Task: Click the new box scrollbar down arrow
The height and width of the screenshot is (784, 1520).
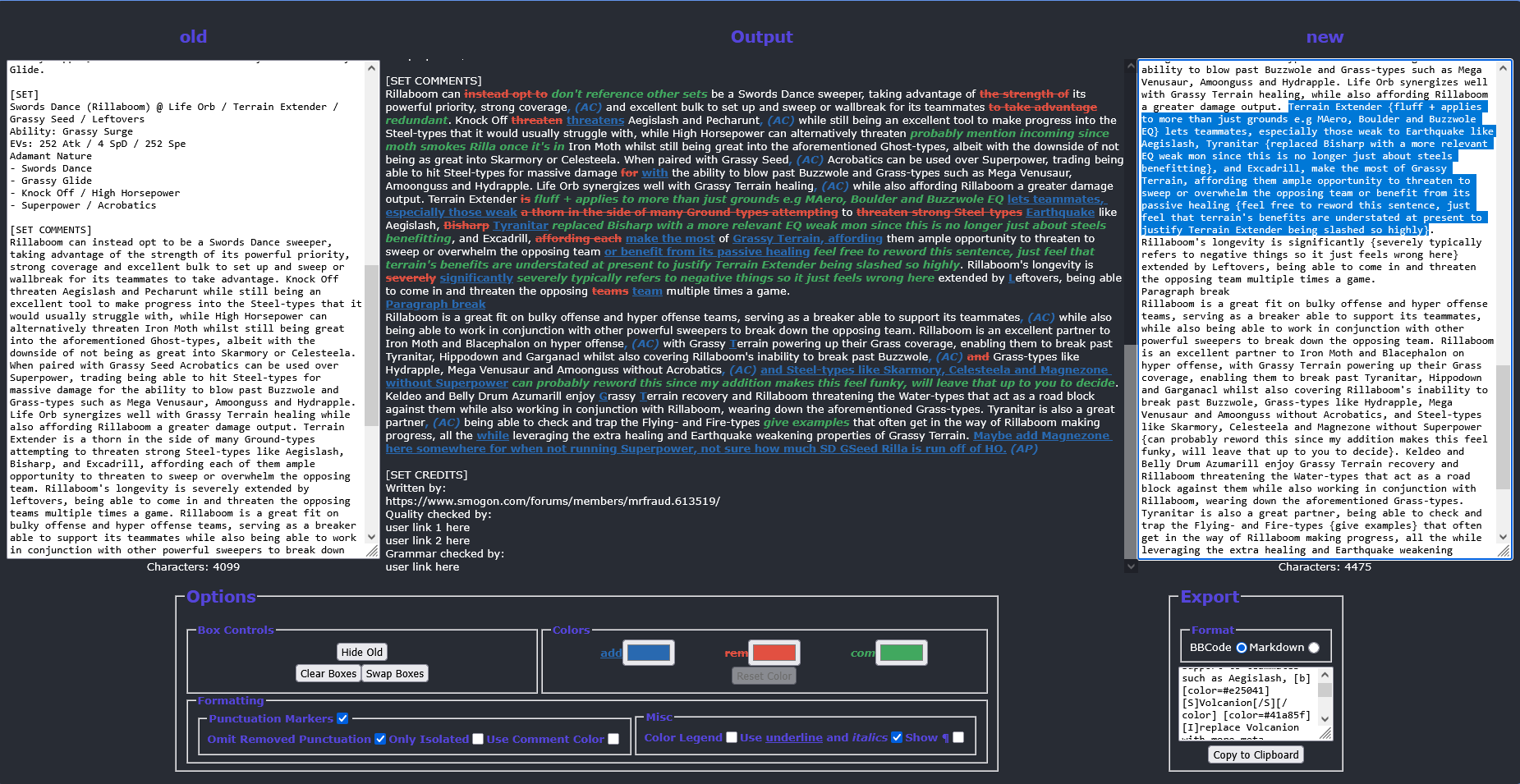Action: [1503, 537]
